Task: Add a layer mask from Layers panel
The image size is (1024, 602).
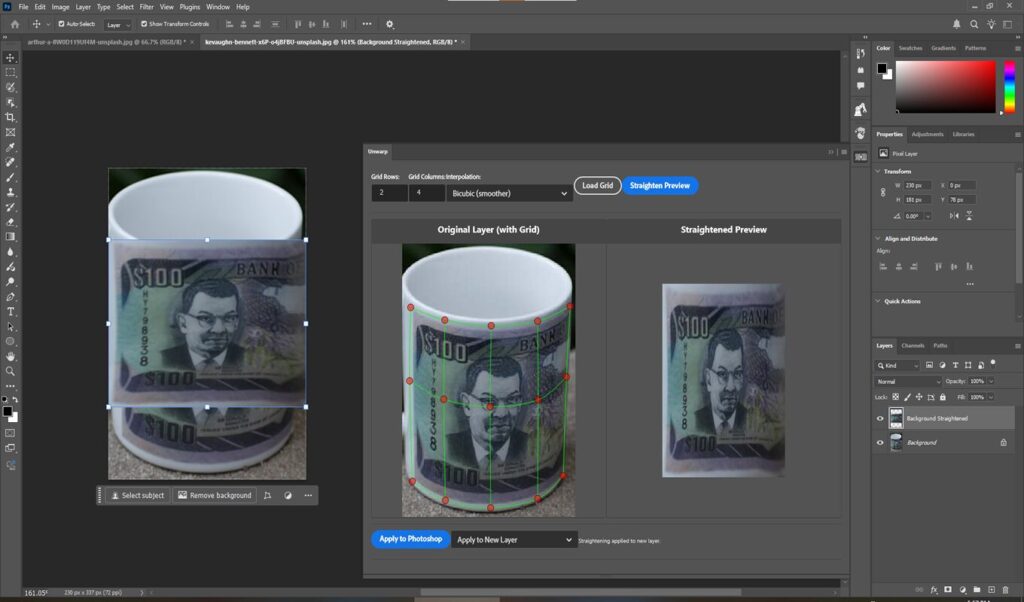Action: pyautogui.click(x=948, y=590)
